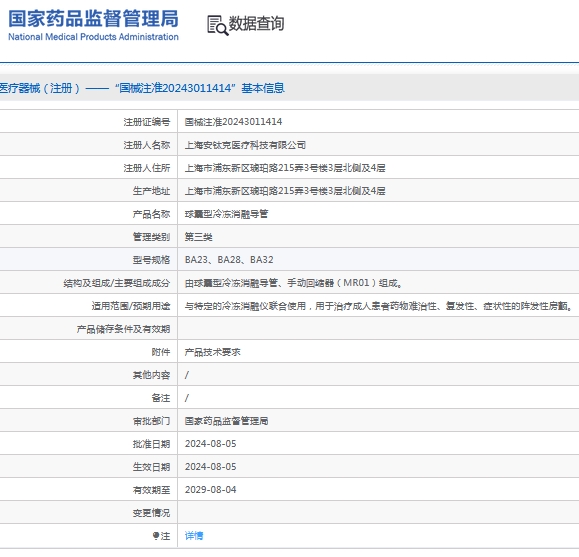
Task: Click the 注册证编号 label
Action: 147,122
